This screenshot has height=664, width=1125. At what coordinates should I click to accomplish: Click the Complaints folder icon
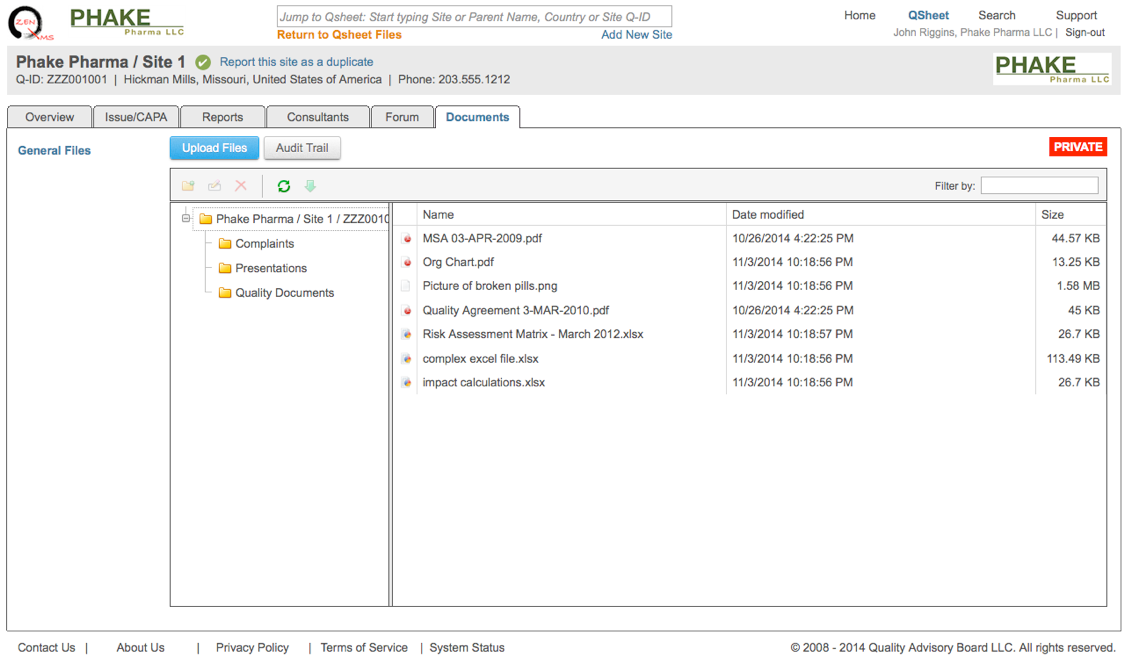[225, 244]
